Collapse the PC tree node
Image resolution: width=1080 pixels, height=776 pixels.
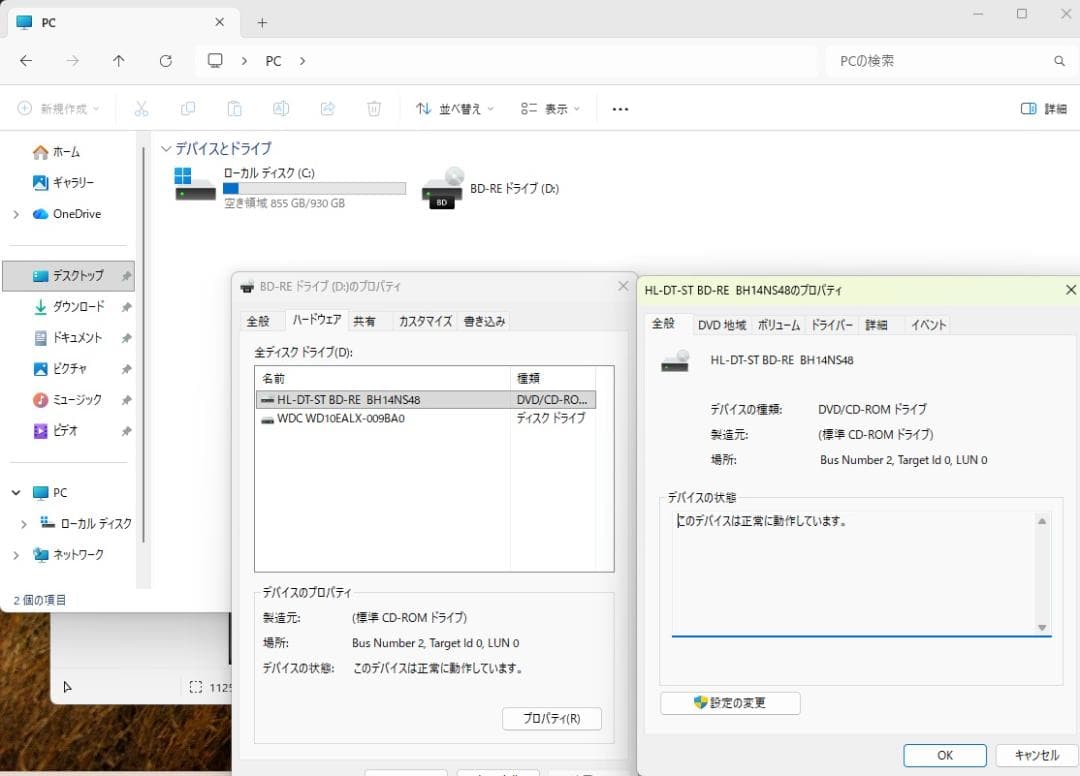click(16, 492)
